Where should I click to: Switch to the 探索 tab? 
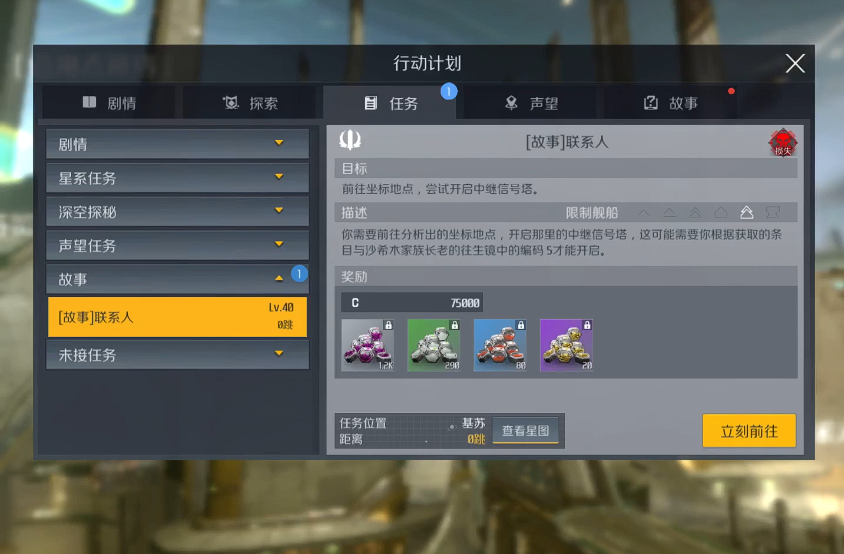[250, 102]
